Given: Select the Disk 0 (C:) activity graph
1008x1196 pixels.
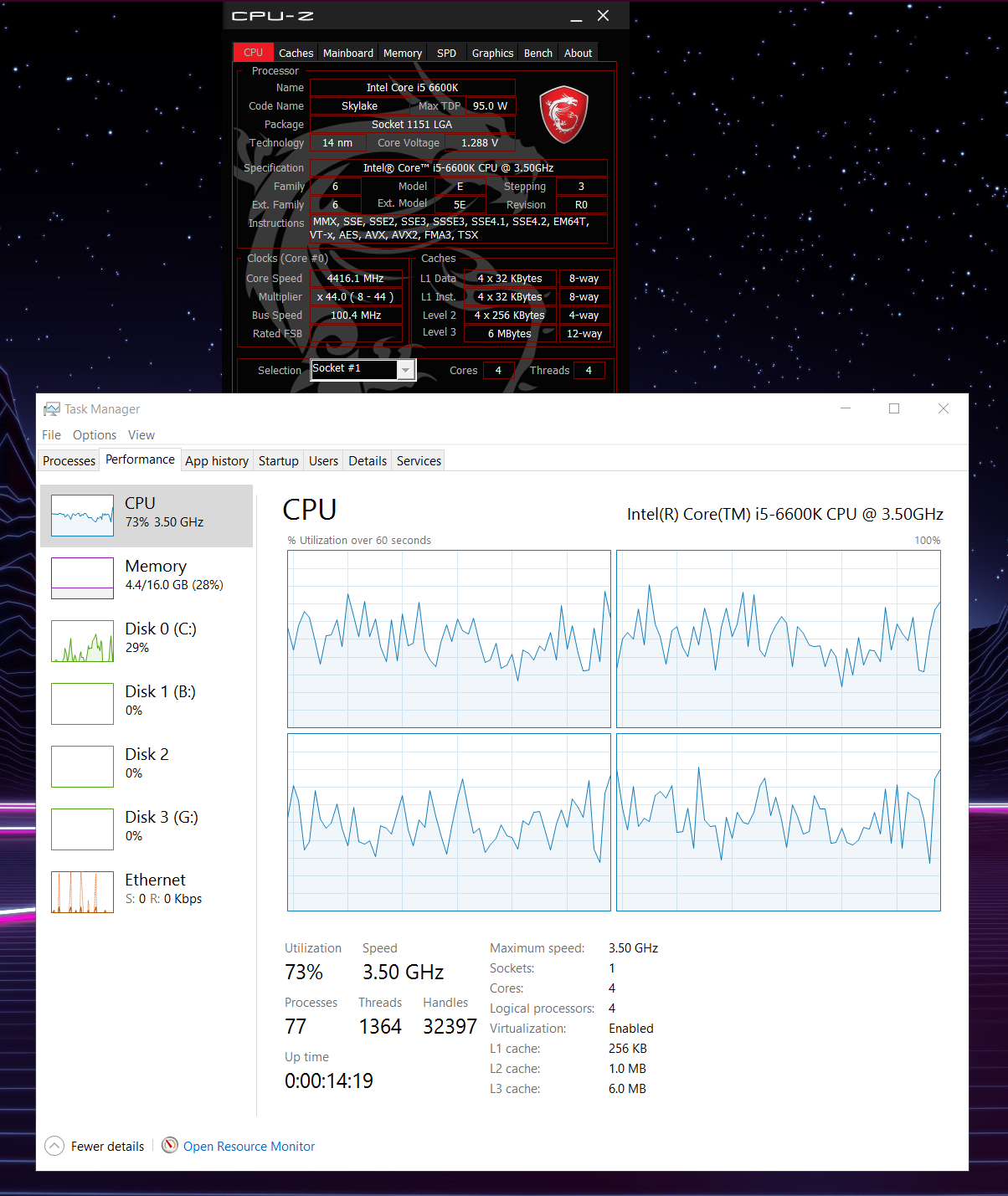Looking at the screenshot, I should coord(82,641).
